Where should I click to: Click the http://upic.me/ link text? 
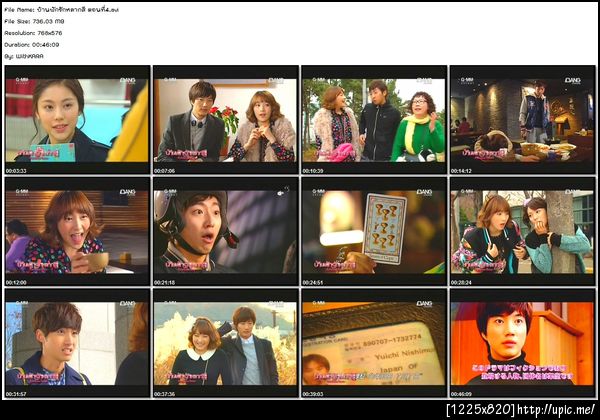pyautogui.click(x=556, y=410)
